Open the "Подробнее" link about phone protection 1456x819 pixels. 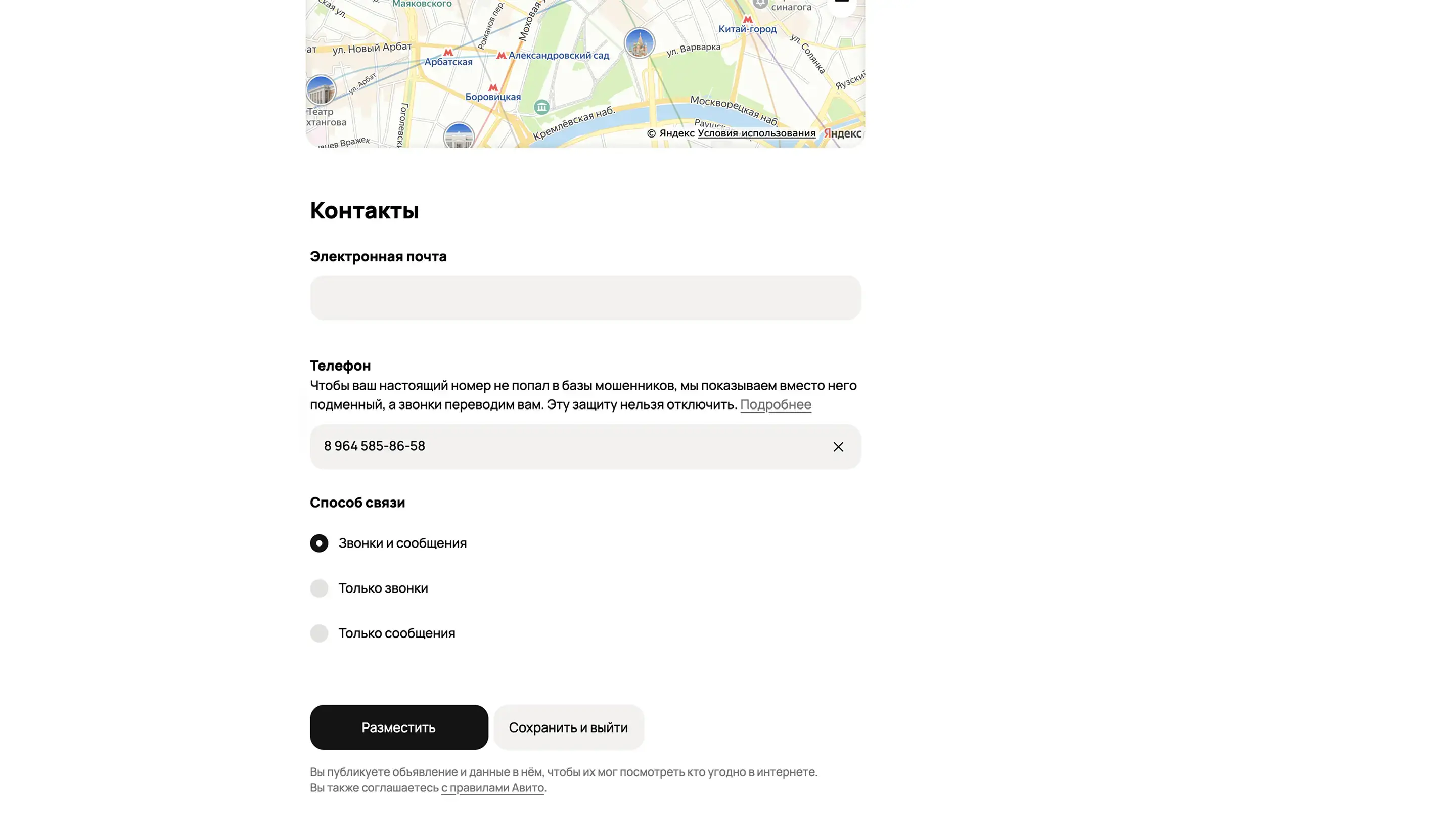pyautogui.click(x=776, y=404)
